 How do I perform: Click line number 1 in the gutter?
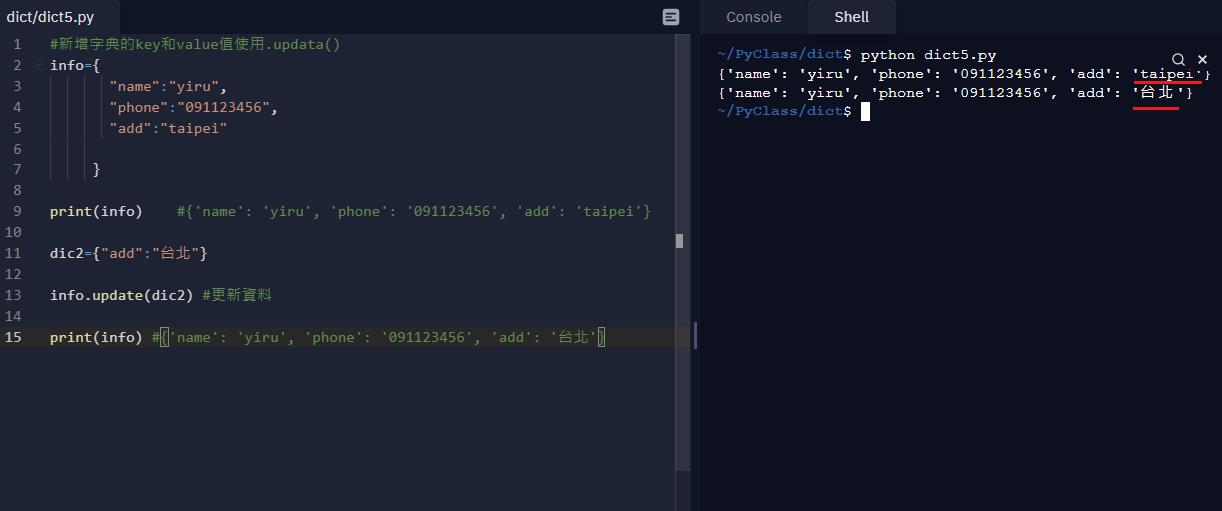tap(17, 44)
